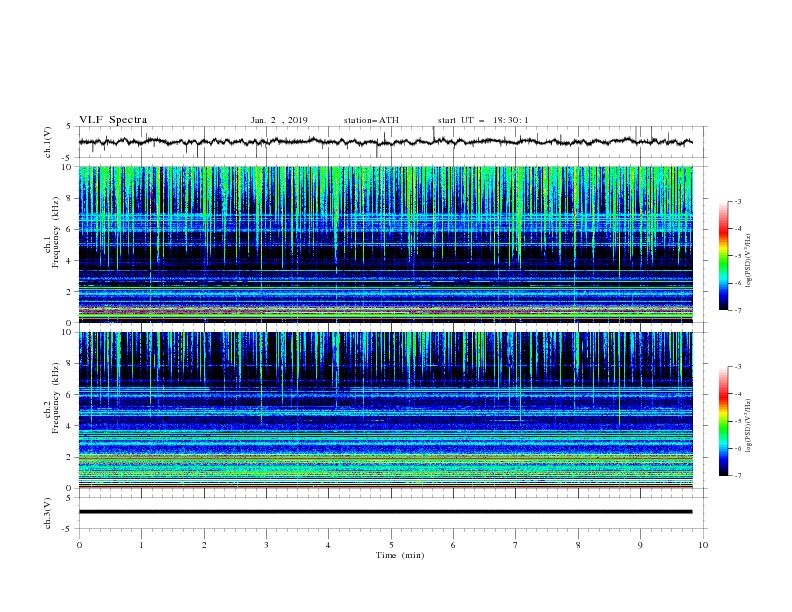Click time axis tick label "9"
Viewport: 792px width, 612px height.
(x=640, y=545)
